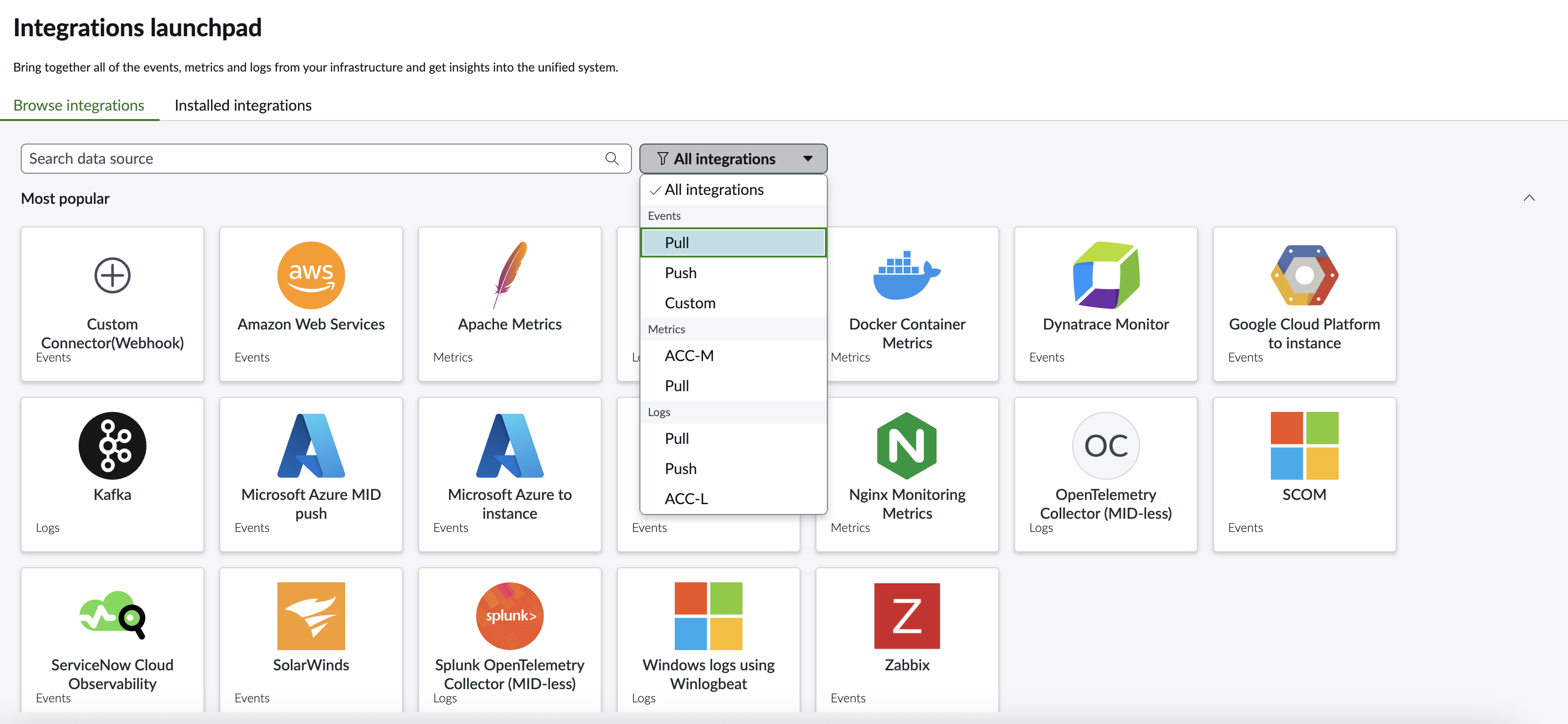1568x724 pixels.
Task: Open the All integrations filter dropdown
Action: (734, 159)
